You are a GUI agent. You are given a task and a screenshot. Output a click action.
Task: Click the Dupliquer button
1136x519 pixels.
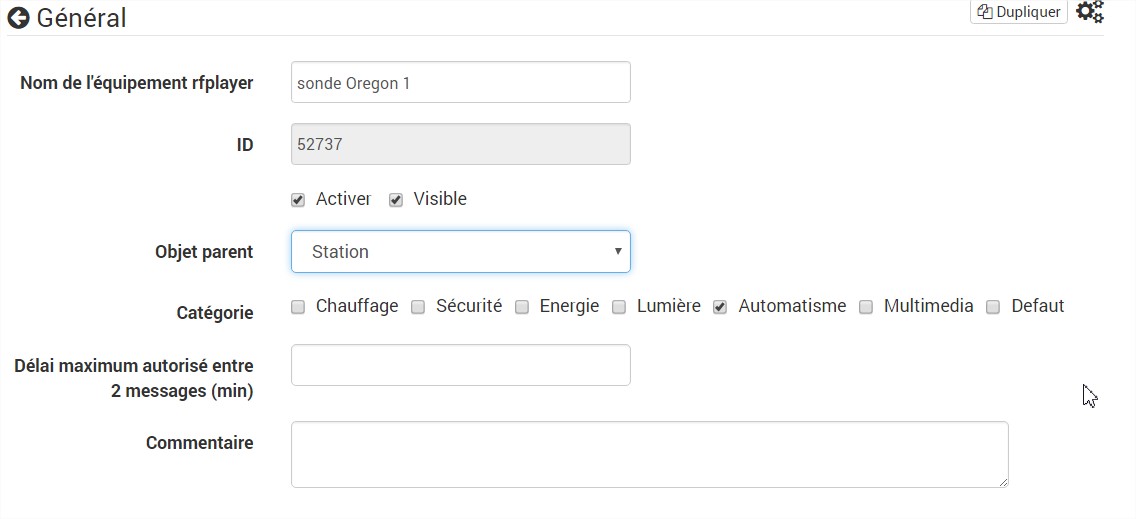pyautogui.click(x=1019, y=12)
